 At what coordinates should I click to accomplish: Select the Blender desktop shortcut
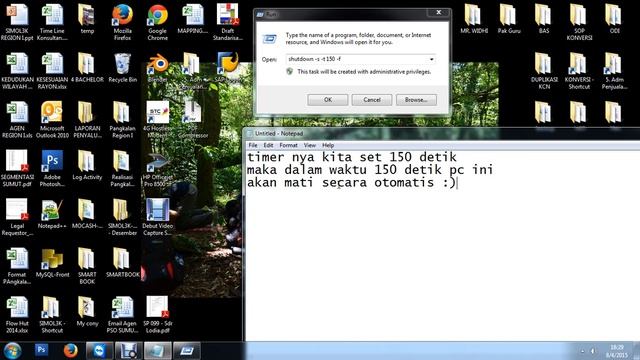[x=158, y=68]
